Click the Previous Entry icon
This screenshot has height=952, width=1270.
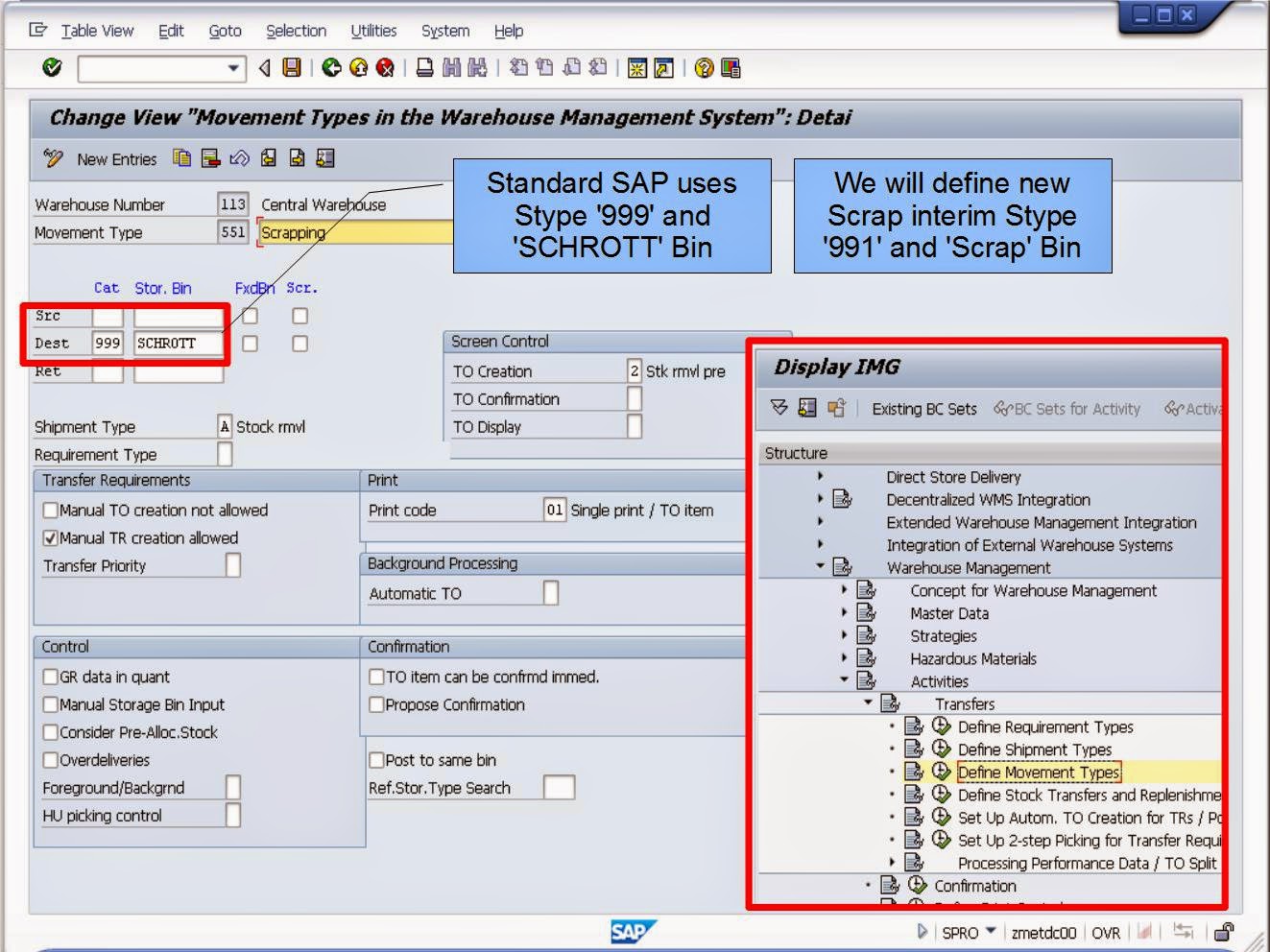[x=269, y=158]
